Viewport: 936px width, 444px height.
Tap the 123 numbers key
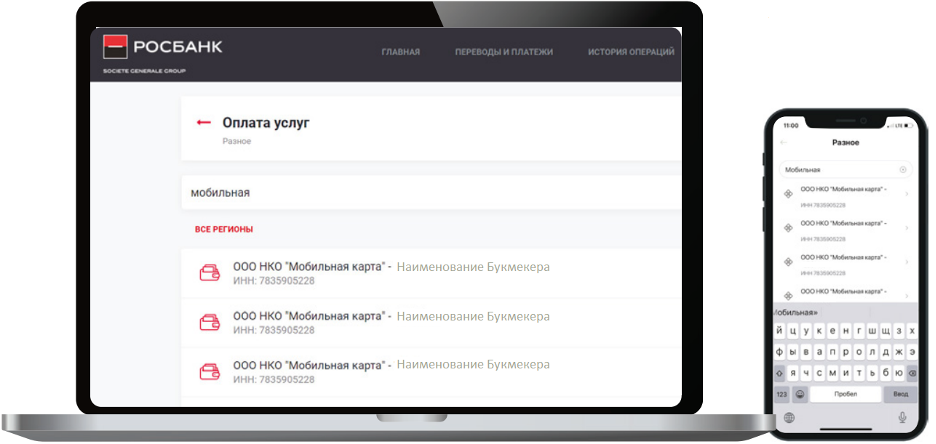click(781, 394)
